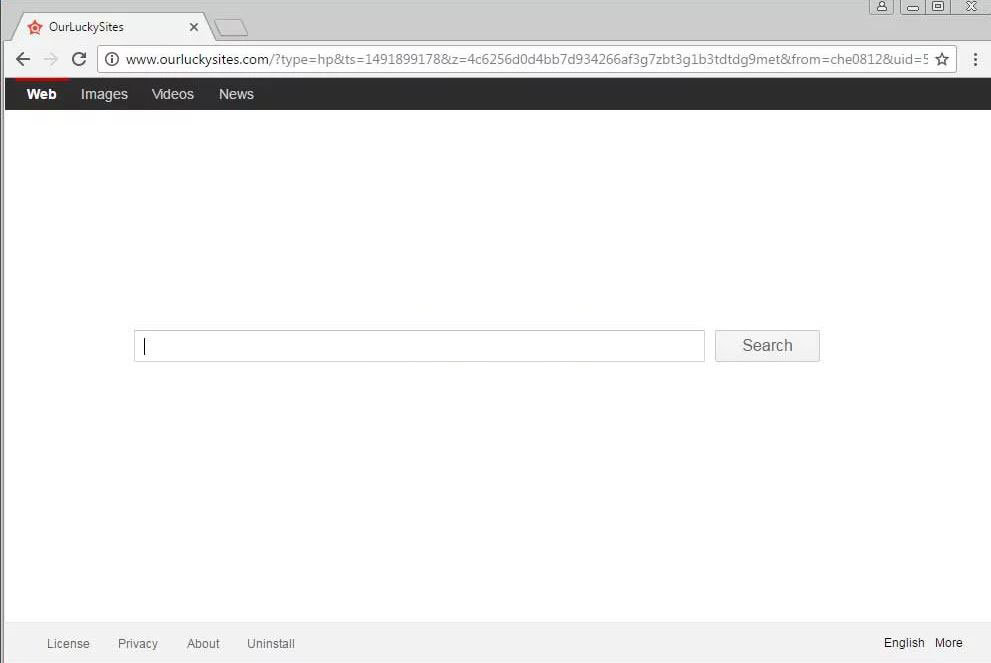This screenshot has width=991, height=663.
Task: Go back using the browser back arrow
Action: 23,59
